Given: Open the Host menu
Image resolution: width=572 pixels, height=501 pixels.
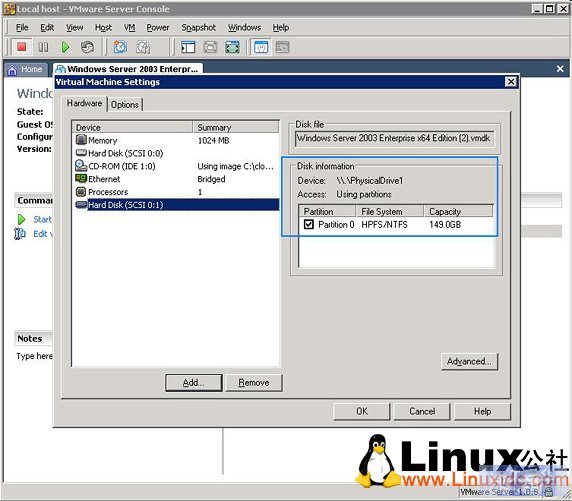Looking at the screenshot, I should coord(103,27).
